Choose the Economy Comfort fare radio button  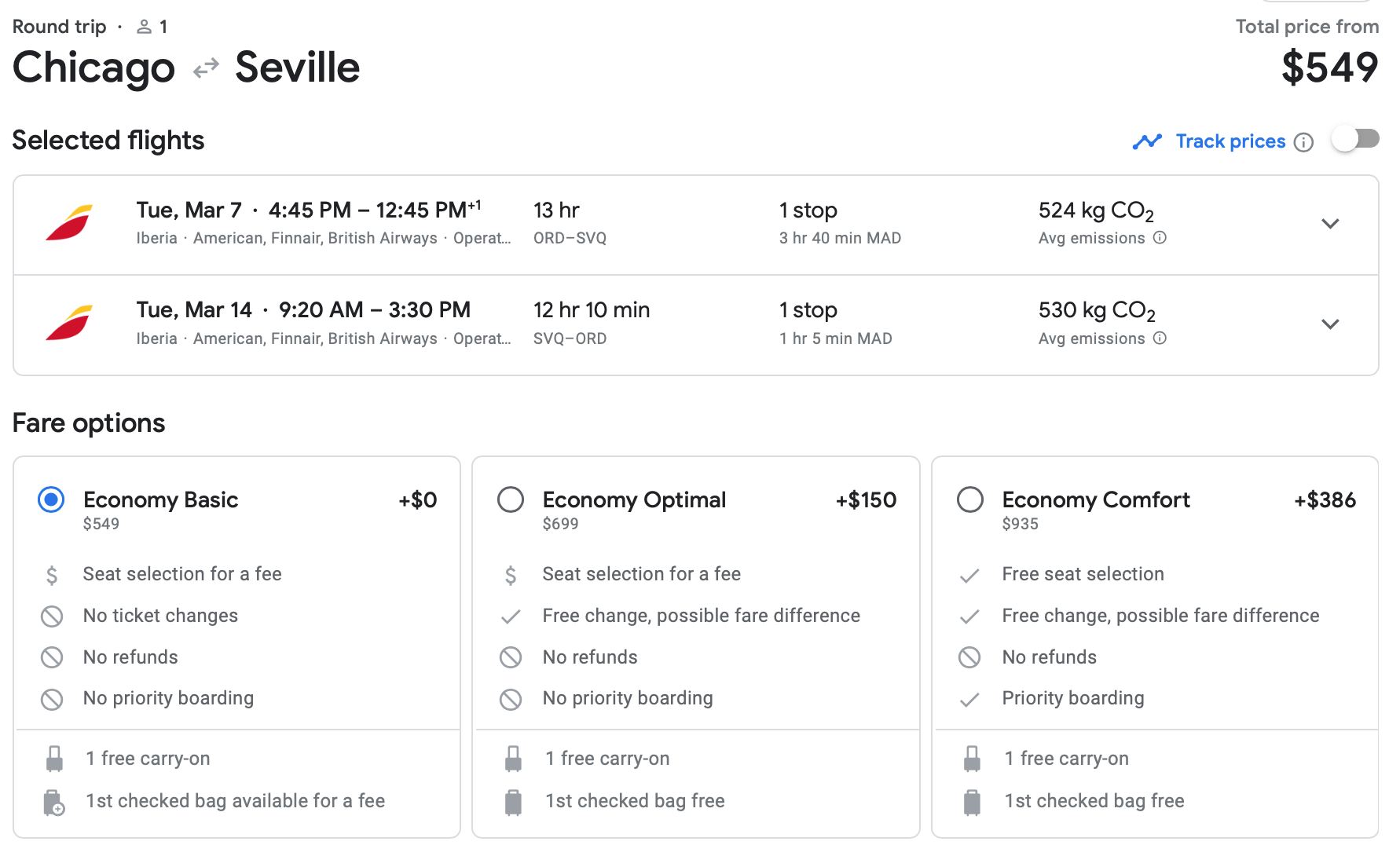click(970, 499)
